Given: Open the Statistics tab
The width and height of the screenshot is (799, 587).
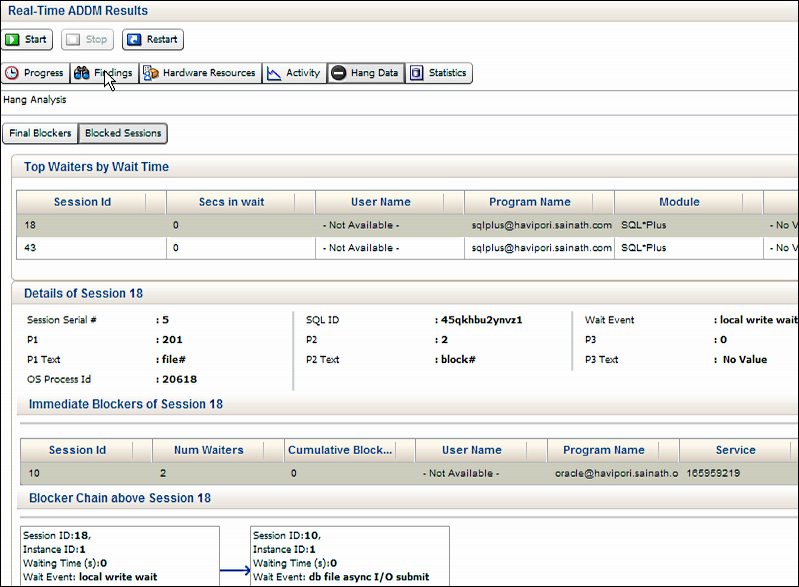Looking at the screenshot, I should pyautogui.click(x=439, y=73).
